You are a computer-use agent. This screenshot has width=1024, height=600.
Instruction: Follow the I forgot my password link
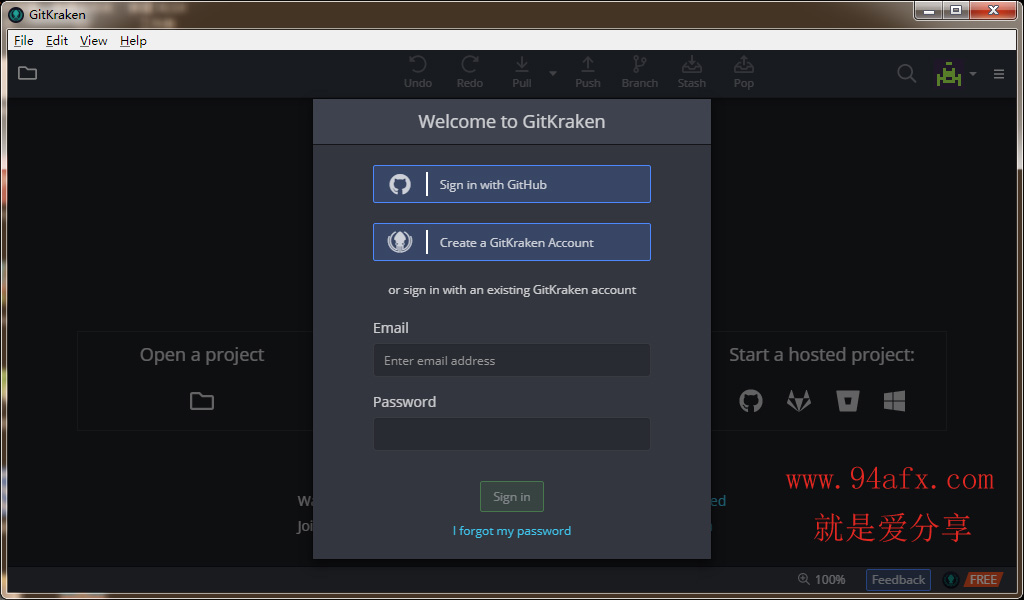point(511,531)
